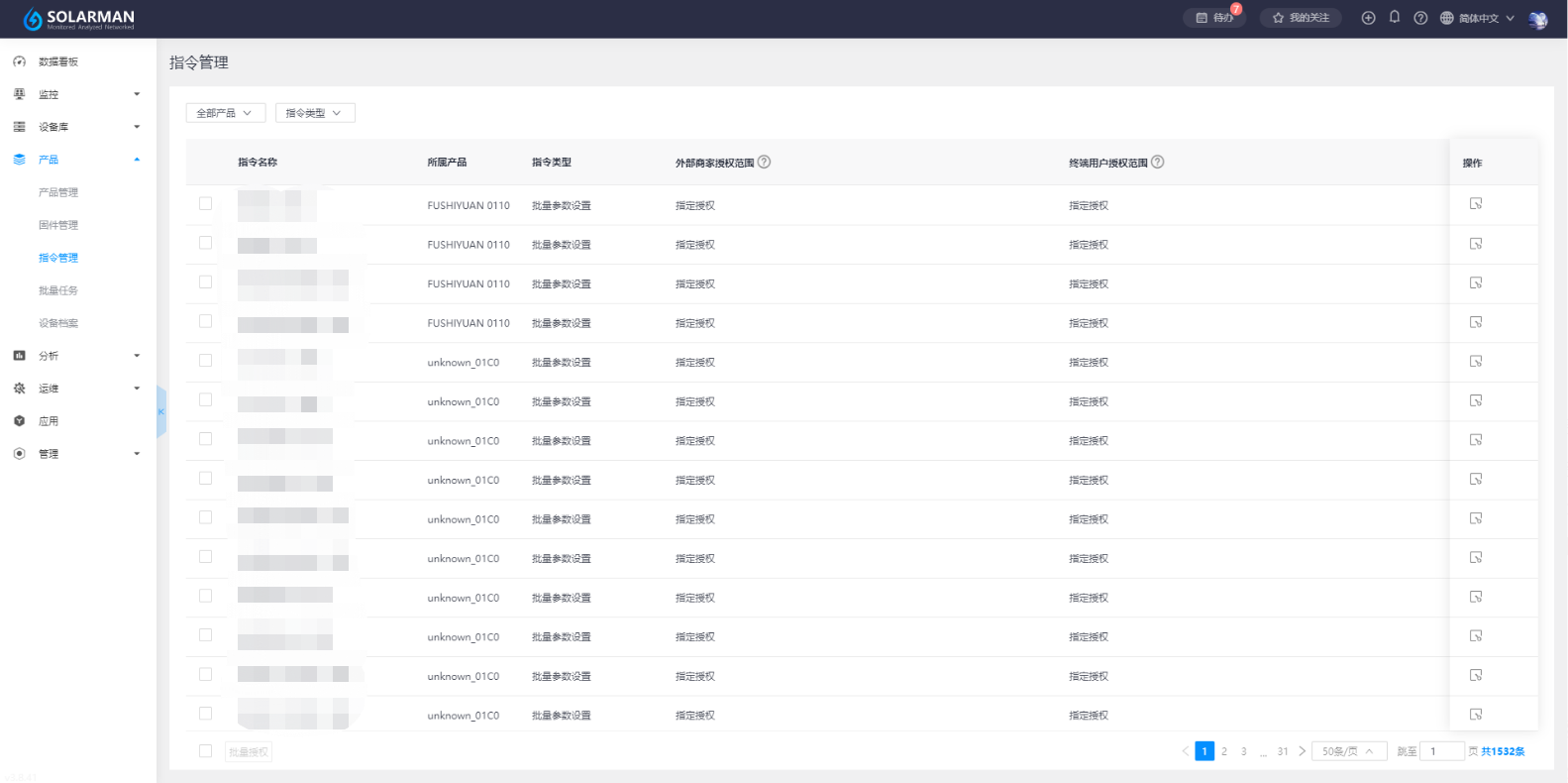Click the 待办 to-do button
1568x783 pixels.
point(1214,18)
